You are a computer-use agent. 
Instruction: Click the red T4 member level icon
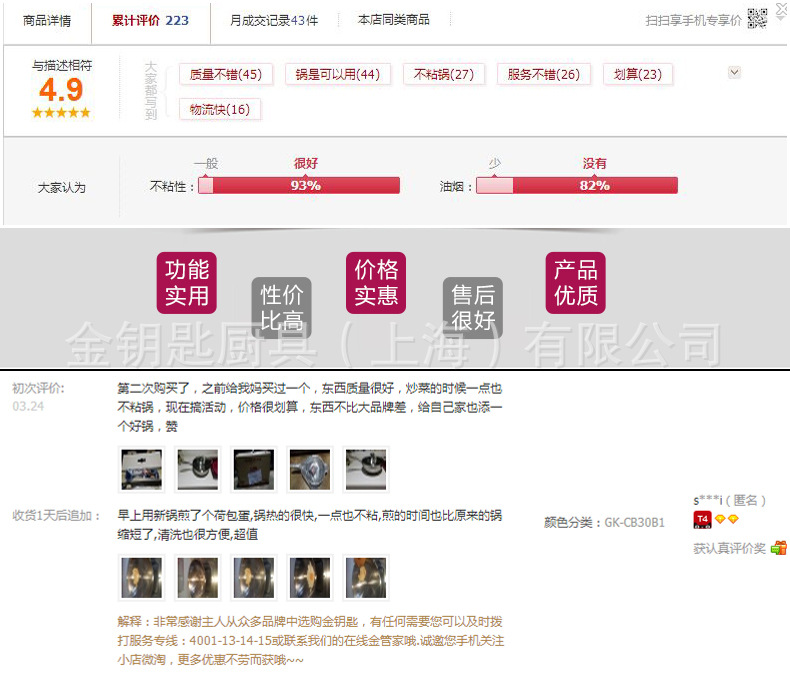pyautogui.click(x=702, y=520)
